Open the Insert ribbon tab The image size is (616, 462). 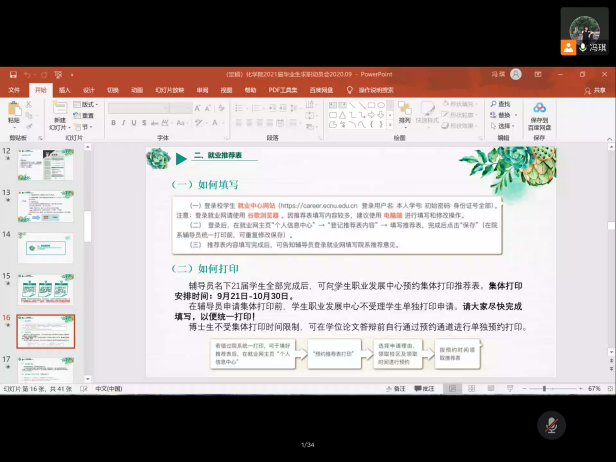tap(64, 90)
